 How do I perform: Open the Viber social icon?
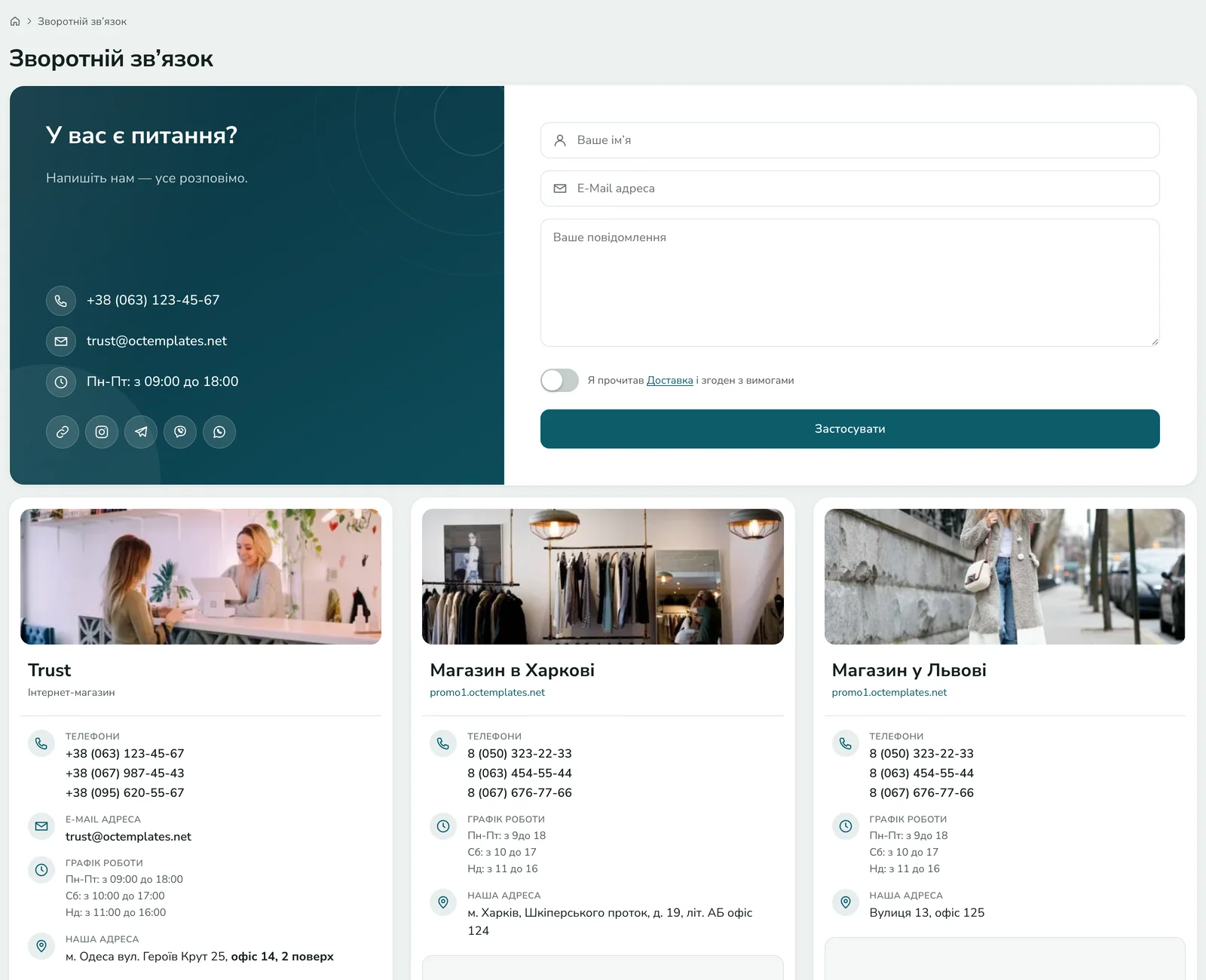[x=180, y=432]
